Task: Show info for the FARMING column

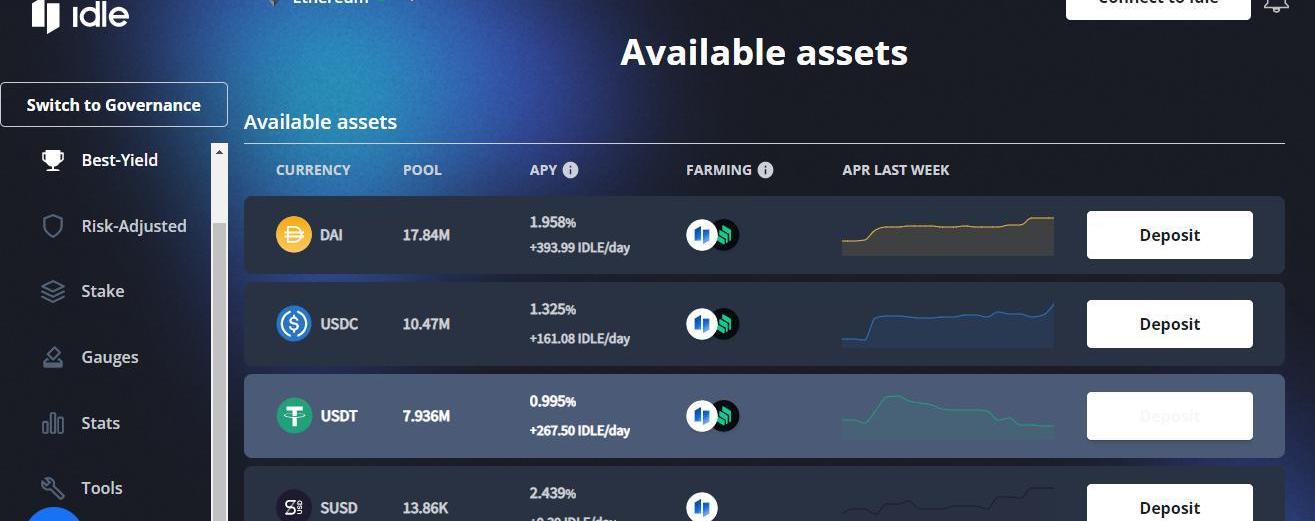Action: (766, 170)
